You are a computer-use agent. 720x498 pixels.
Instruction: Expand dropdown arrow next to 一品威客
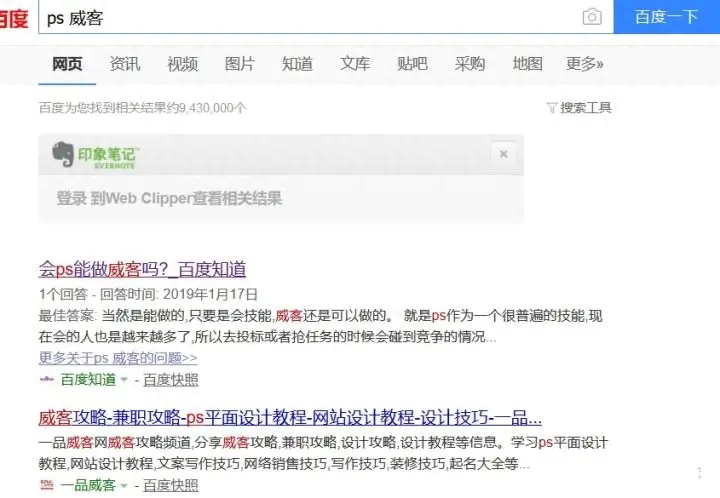124,485
